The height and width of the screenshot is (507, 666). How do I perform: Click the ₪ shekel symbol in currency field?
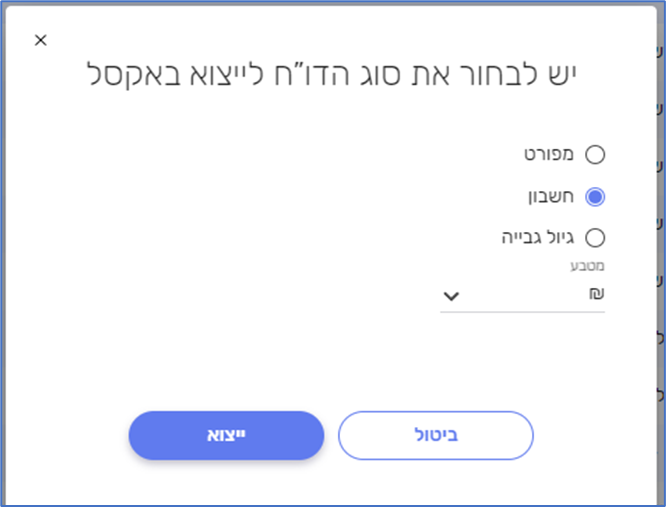(x=598, y=294)
